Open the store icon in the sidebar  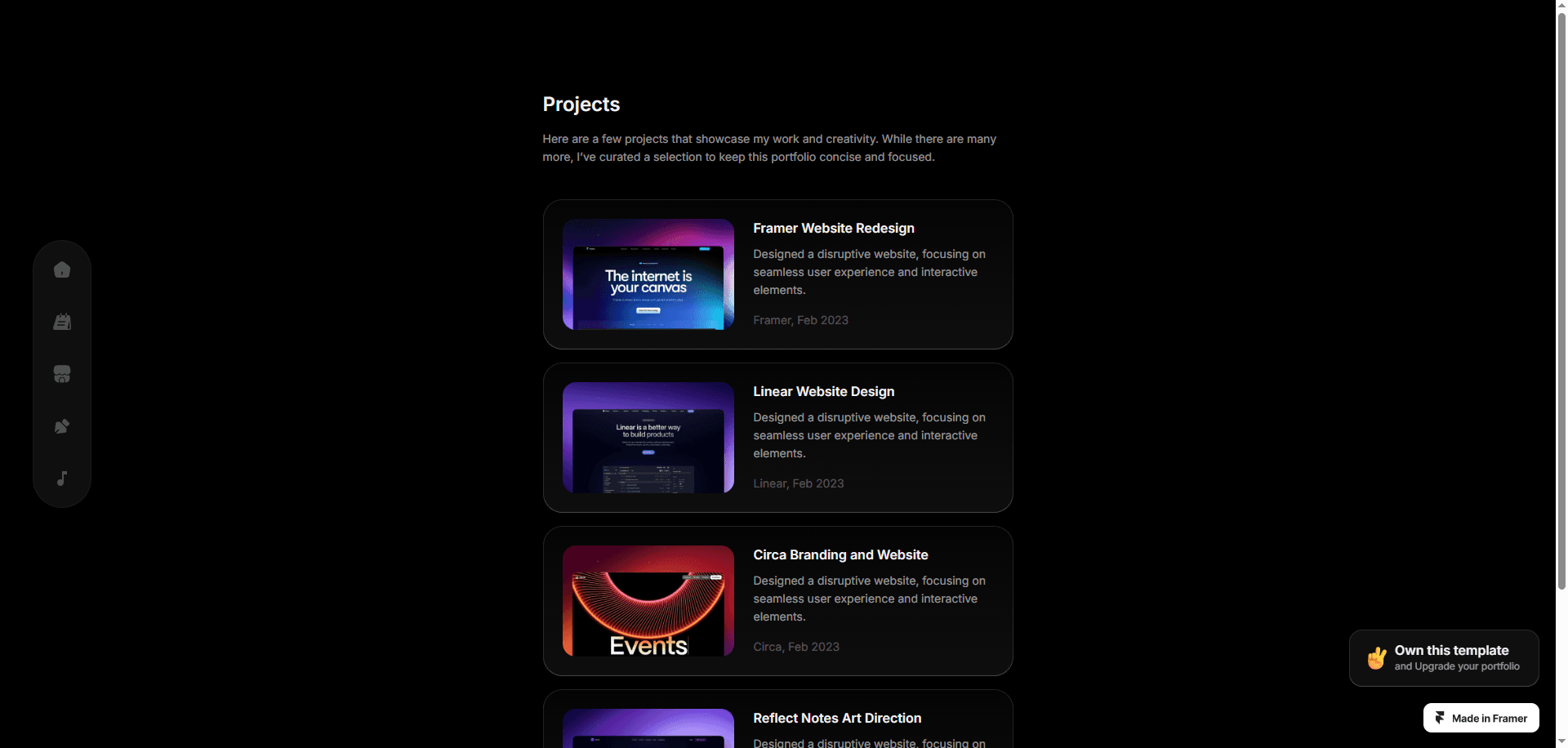pyautogui.click(x=62, y=374)
